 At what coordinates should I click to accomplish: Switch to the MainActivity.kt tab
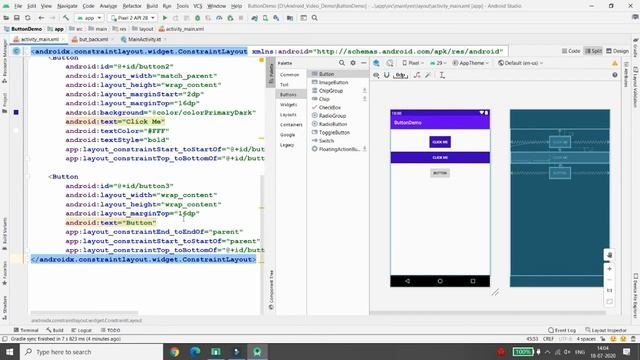click(x=144, y=40)
